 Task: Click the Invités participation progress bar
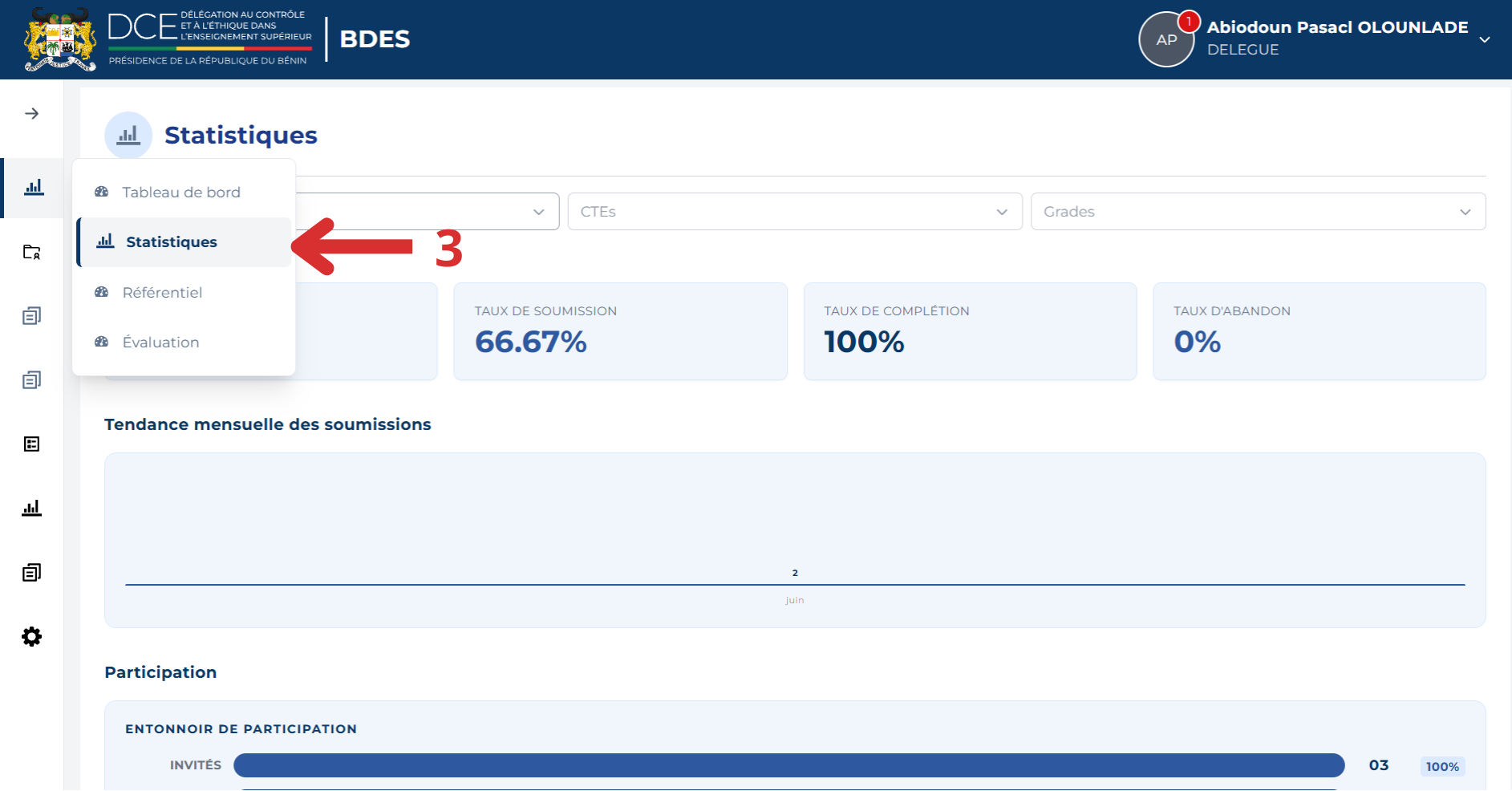(788, 765)
